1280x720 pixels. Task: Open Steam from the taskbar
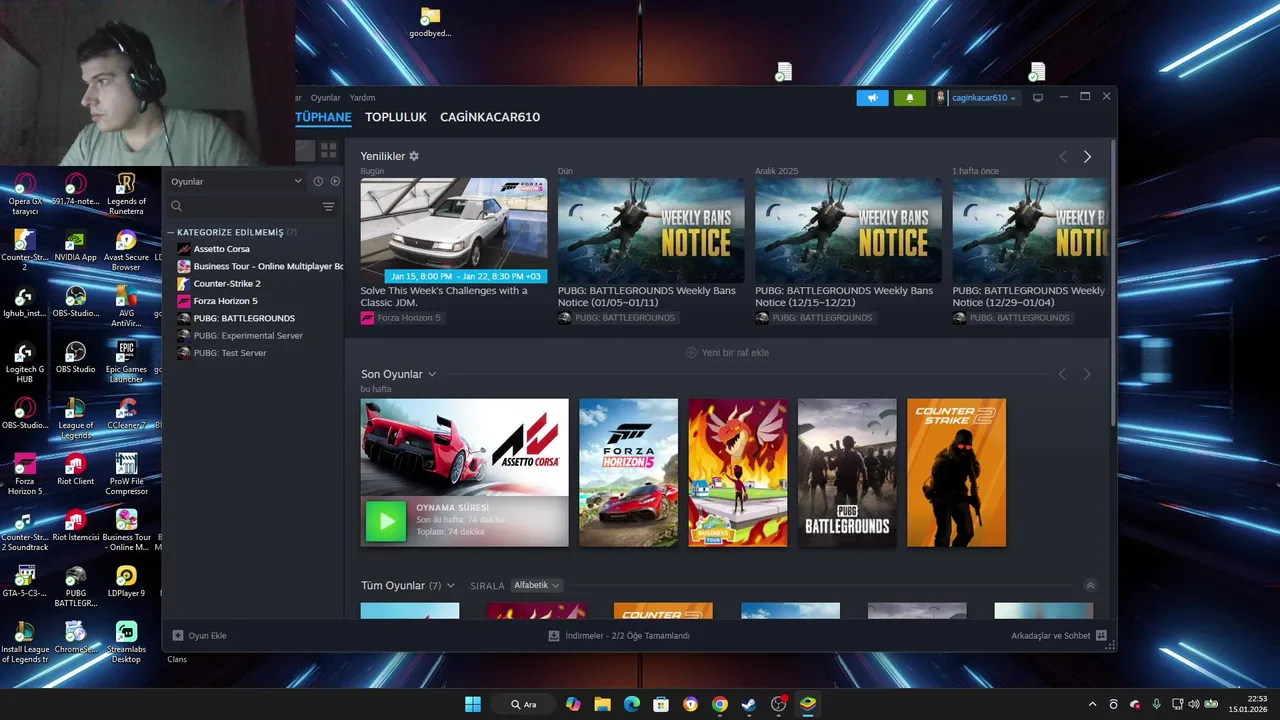coord(749,704)
